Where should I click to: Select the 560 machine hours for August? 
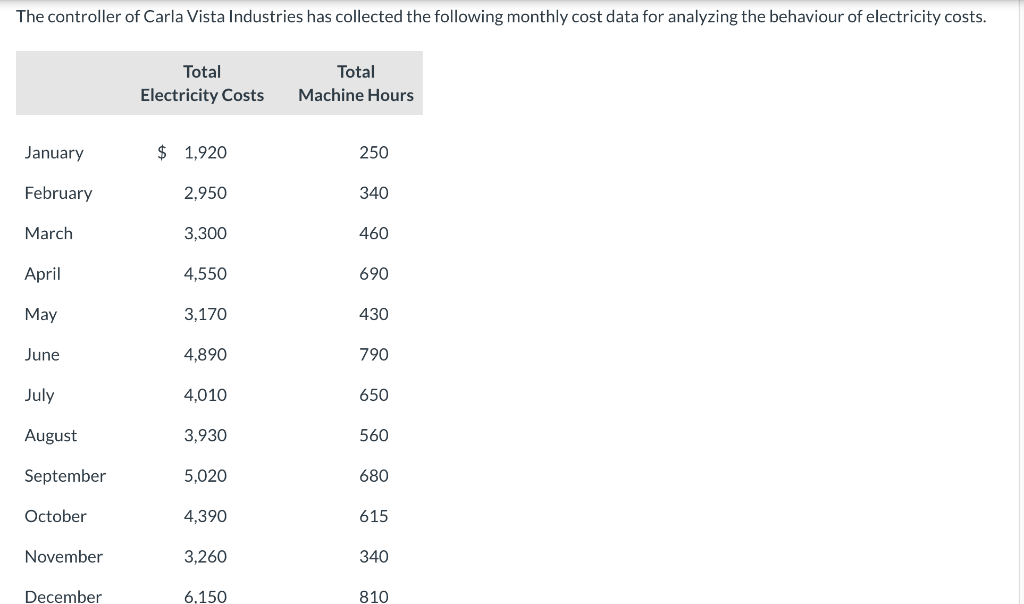pos(373,435)
